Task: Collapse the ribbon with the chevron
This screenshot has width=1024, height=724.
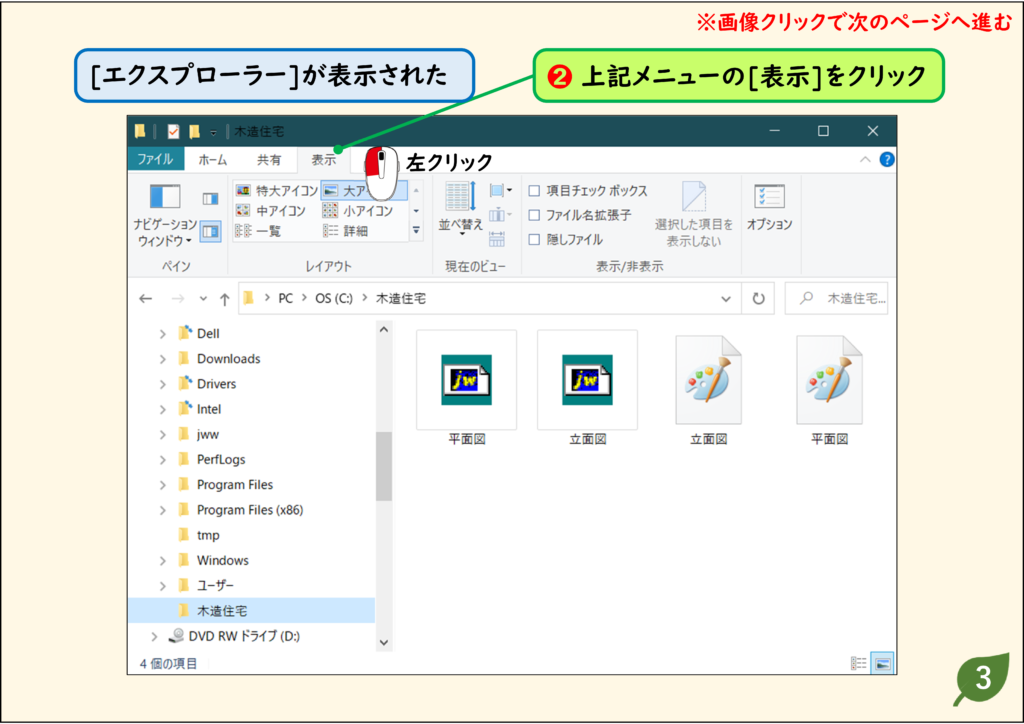Action: 865,160
